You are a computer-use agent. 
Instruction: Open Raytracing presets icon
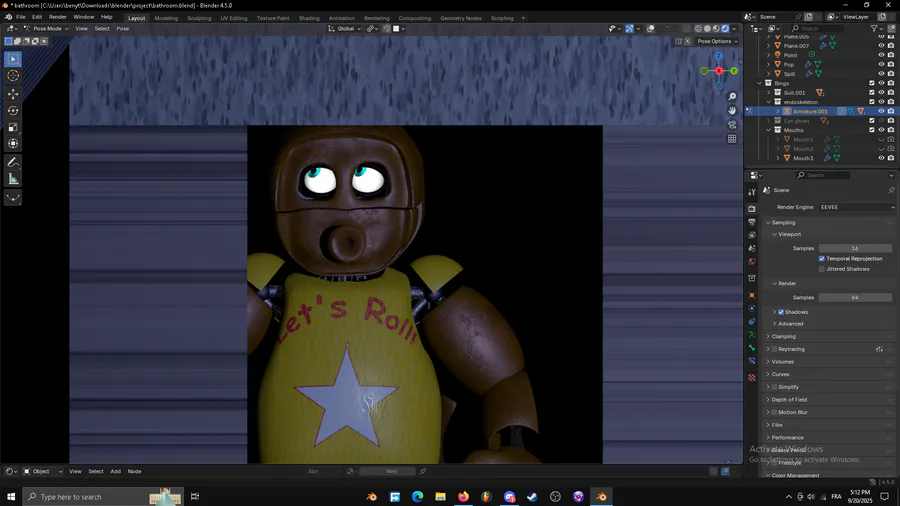879,349
